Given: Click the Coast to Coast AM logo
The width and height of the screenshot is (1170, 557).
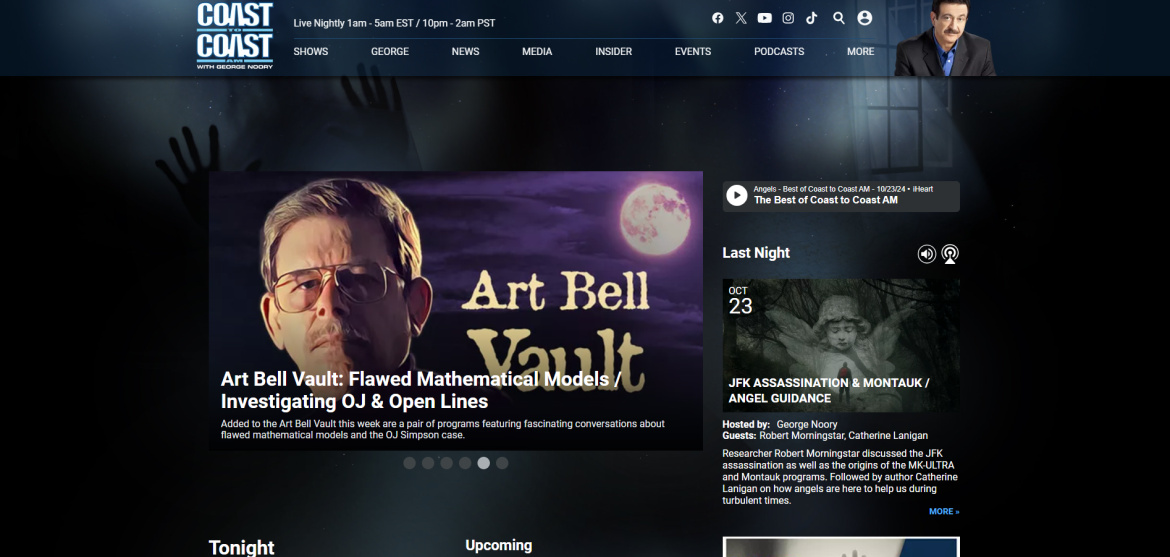Looking at the screenshot, I should [235, 36].
